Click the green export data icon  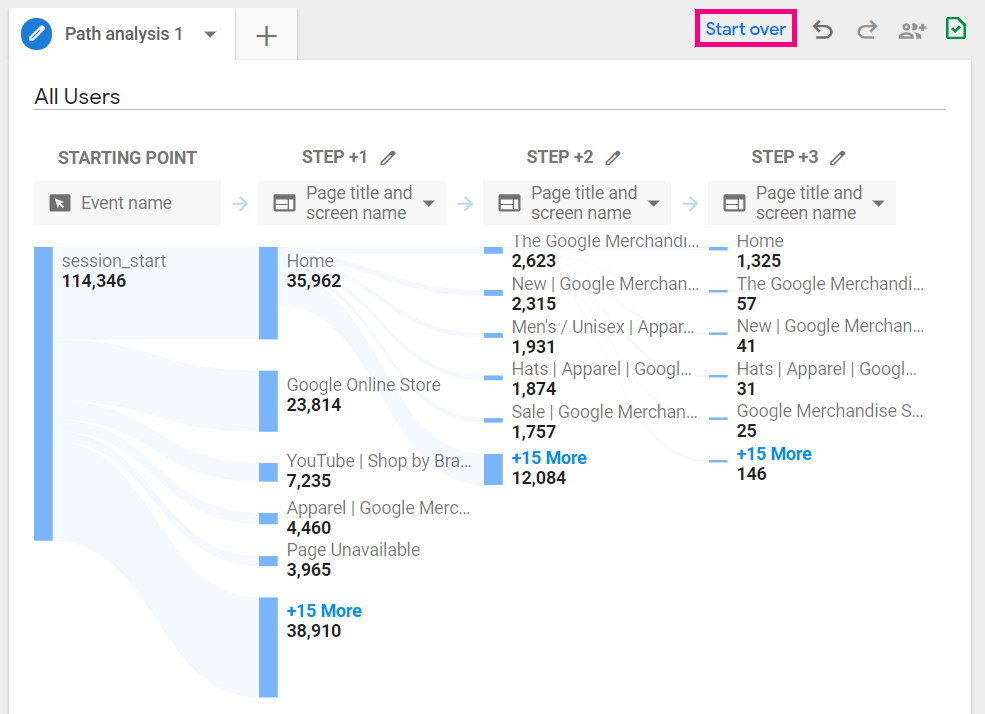(955, 28)
